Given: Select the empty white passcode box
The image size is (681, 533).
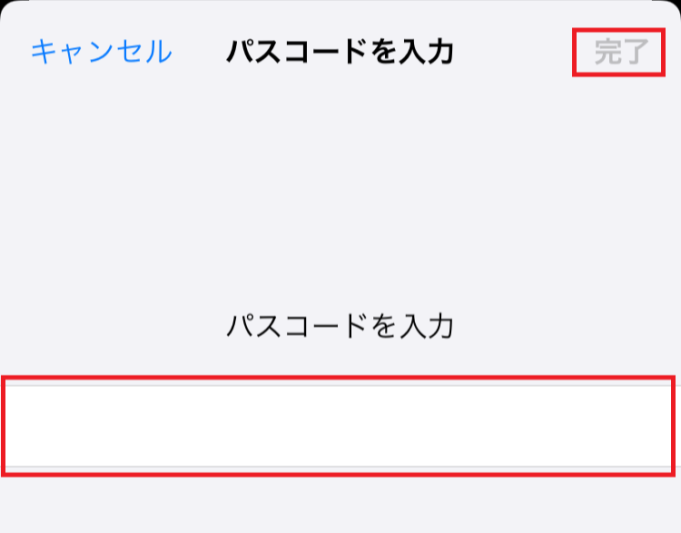Looking at the screenshot, I should click(338, 425).
